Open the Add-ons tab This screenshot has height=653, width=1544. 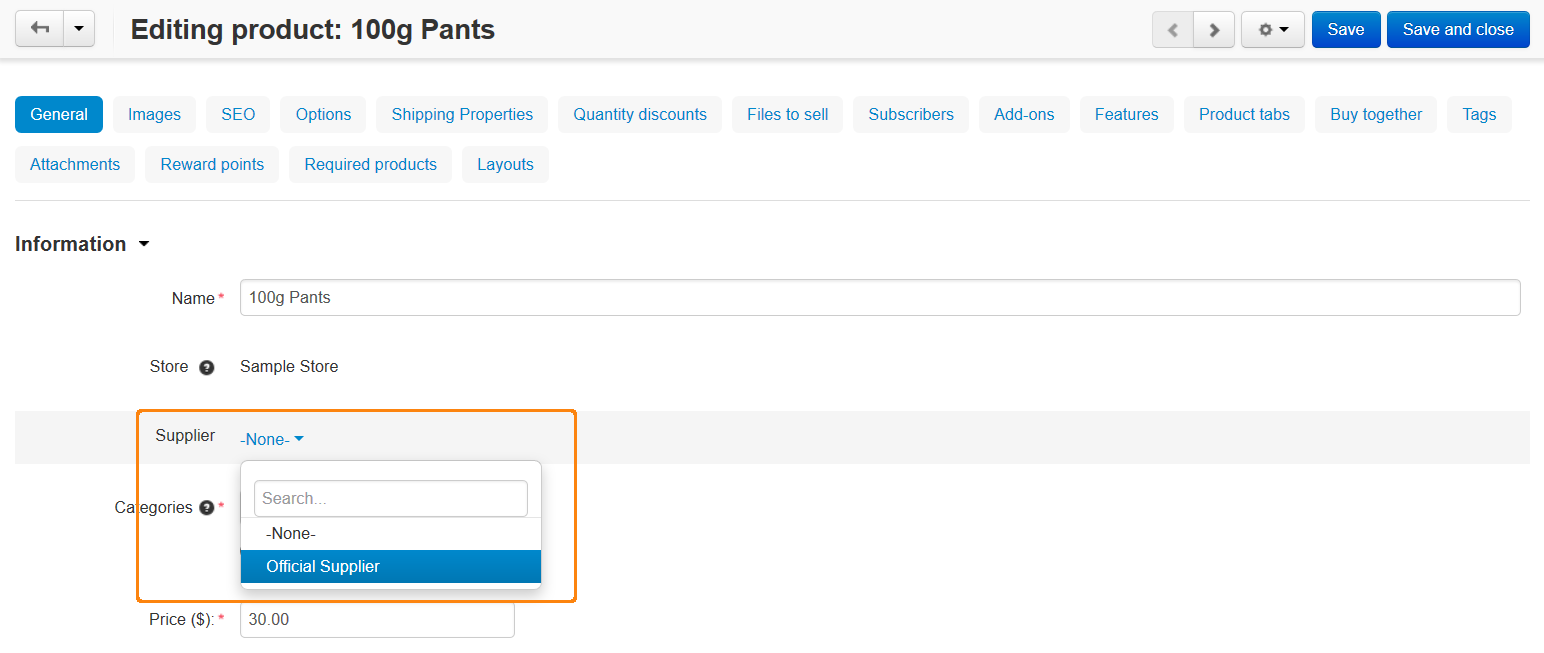pos(1024,114)
